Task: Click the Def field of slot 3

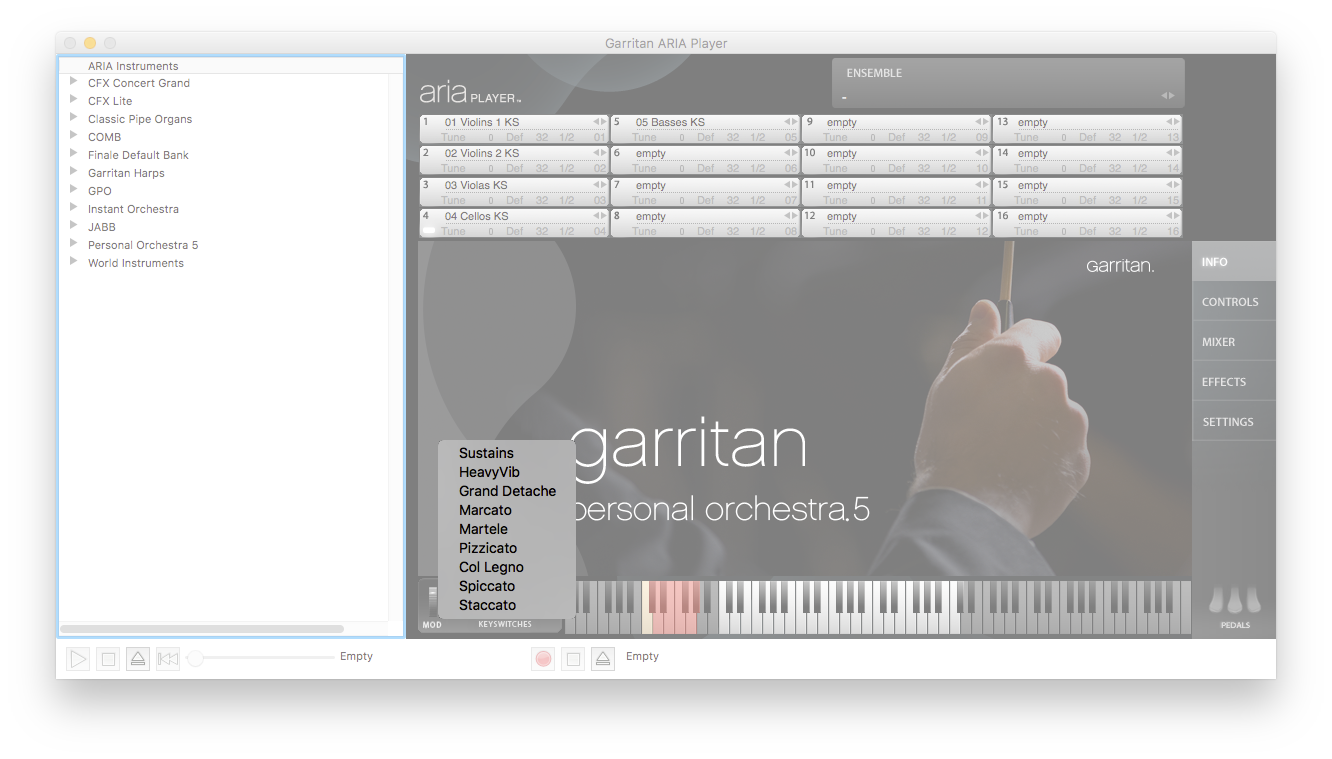Action: 514,200
